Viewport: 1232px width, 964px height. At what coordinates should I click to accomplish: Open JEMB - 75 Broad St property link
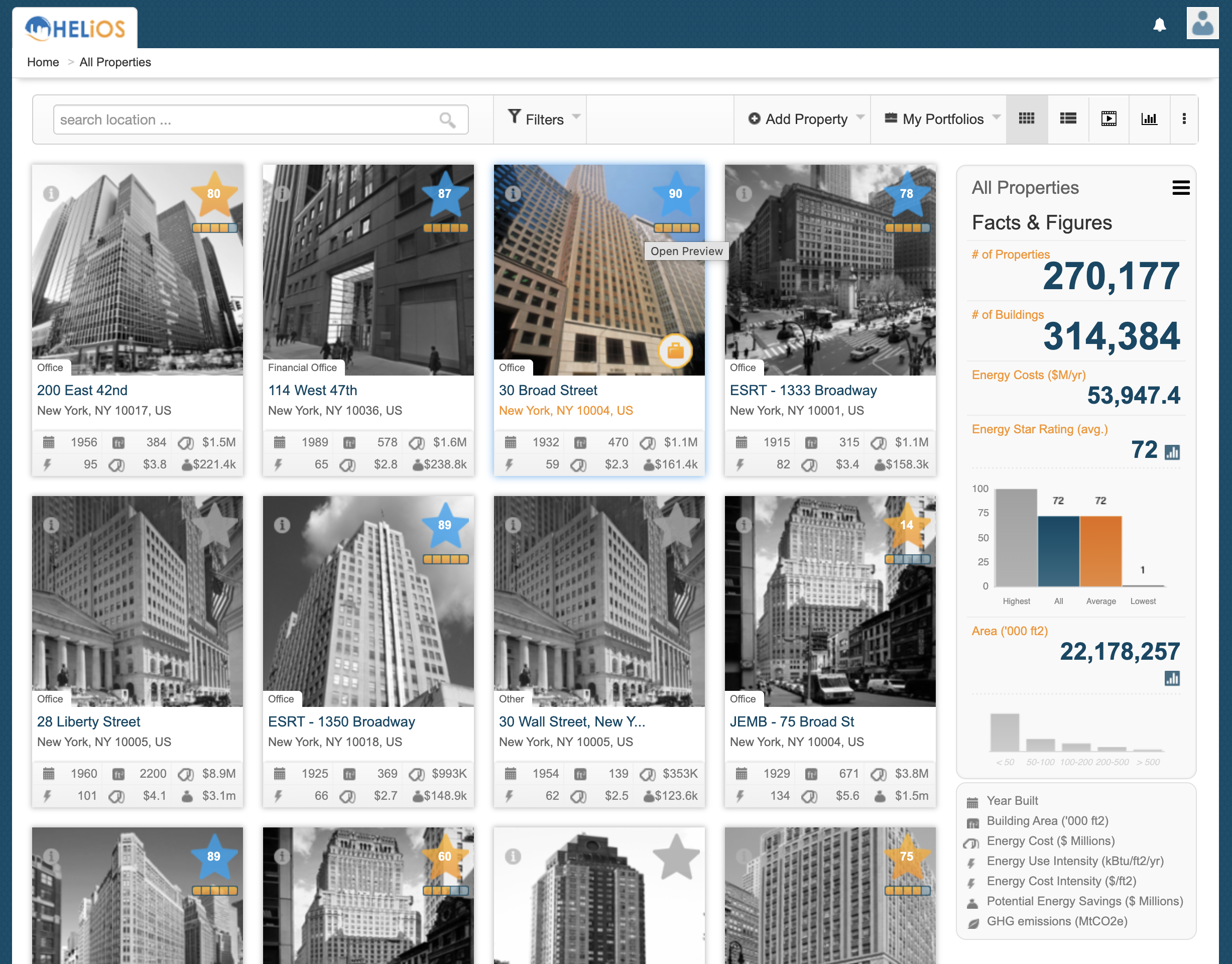[x=792, y=721]
